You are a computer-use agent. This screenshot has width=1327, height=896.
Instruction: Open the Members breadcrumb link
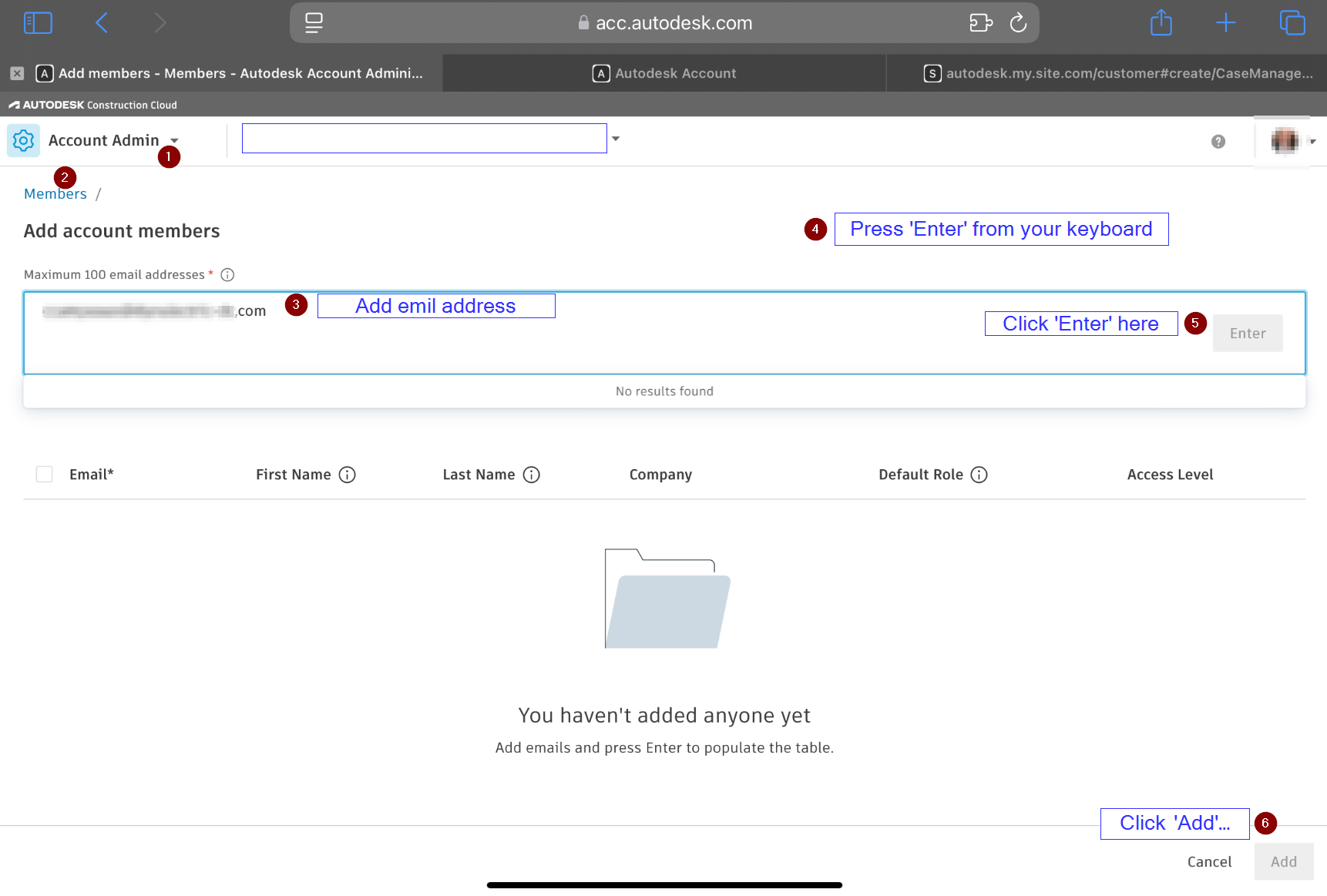55,193
